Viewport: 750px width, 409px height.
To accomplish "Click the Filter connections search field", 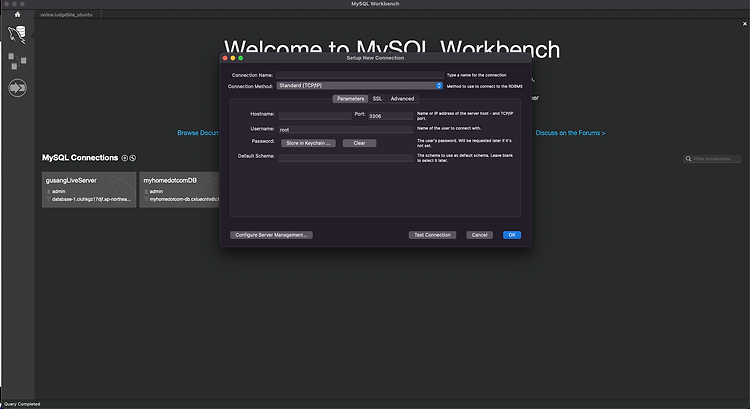I will coord(712,159).
